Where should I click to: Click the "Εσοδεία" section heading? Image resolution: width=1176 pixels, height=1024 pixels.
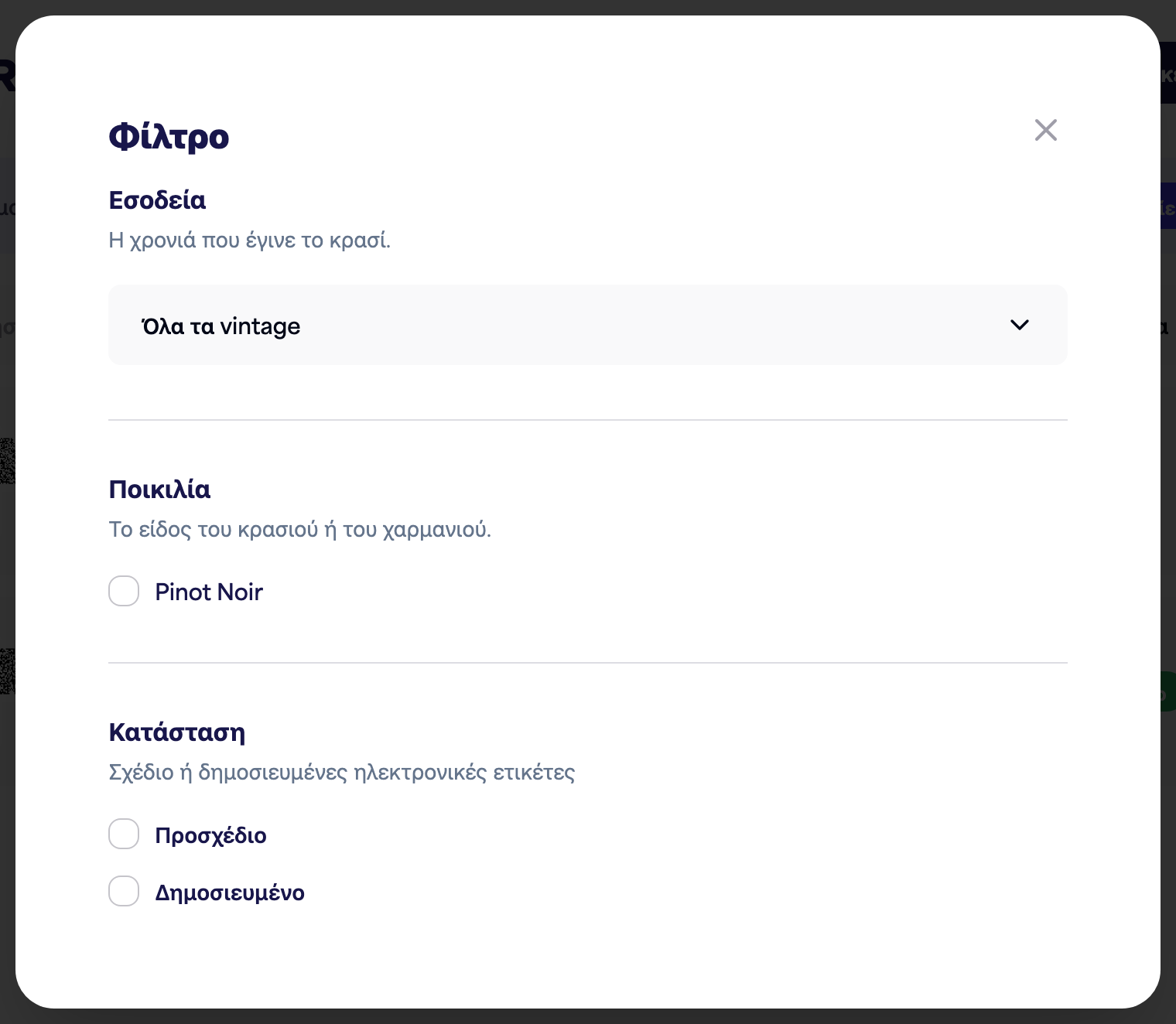(157, 200)
